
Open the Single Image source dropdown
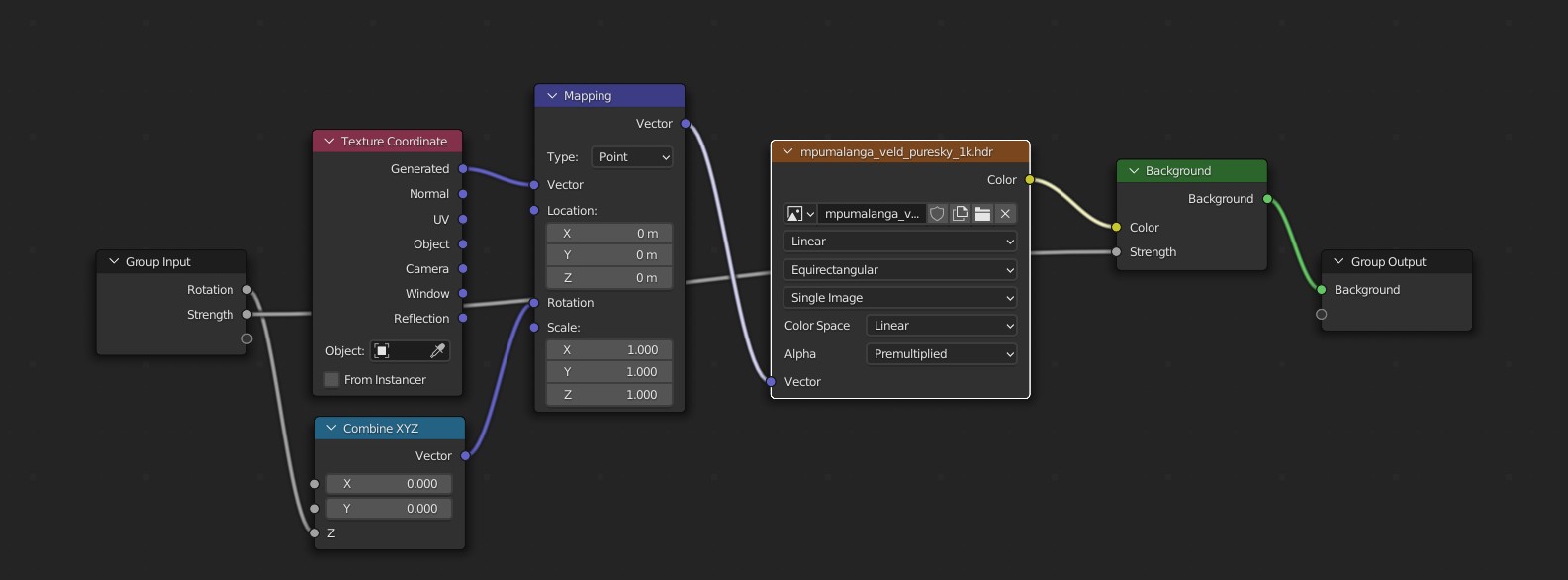[x=900, y=298]
